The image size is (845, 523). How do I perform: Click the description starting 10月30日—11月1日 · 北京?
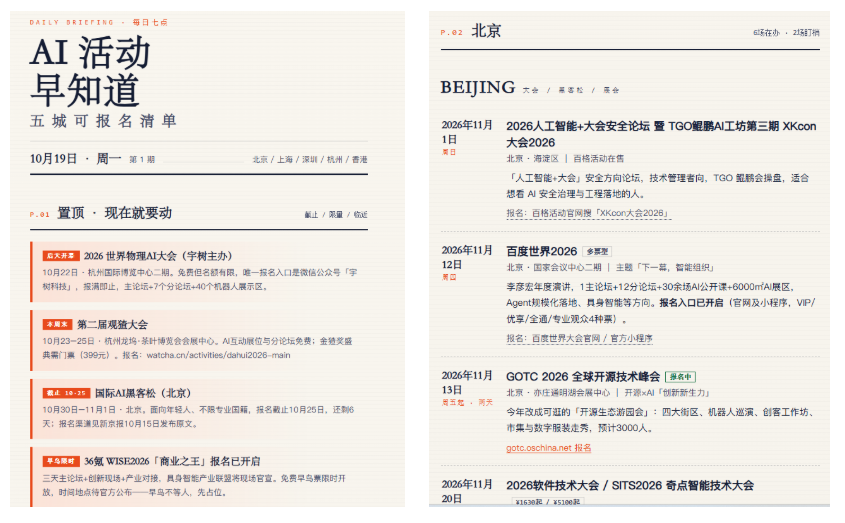(198, 417)
